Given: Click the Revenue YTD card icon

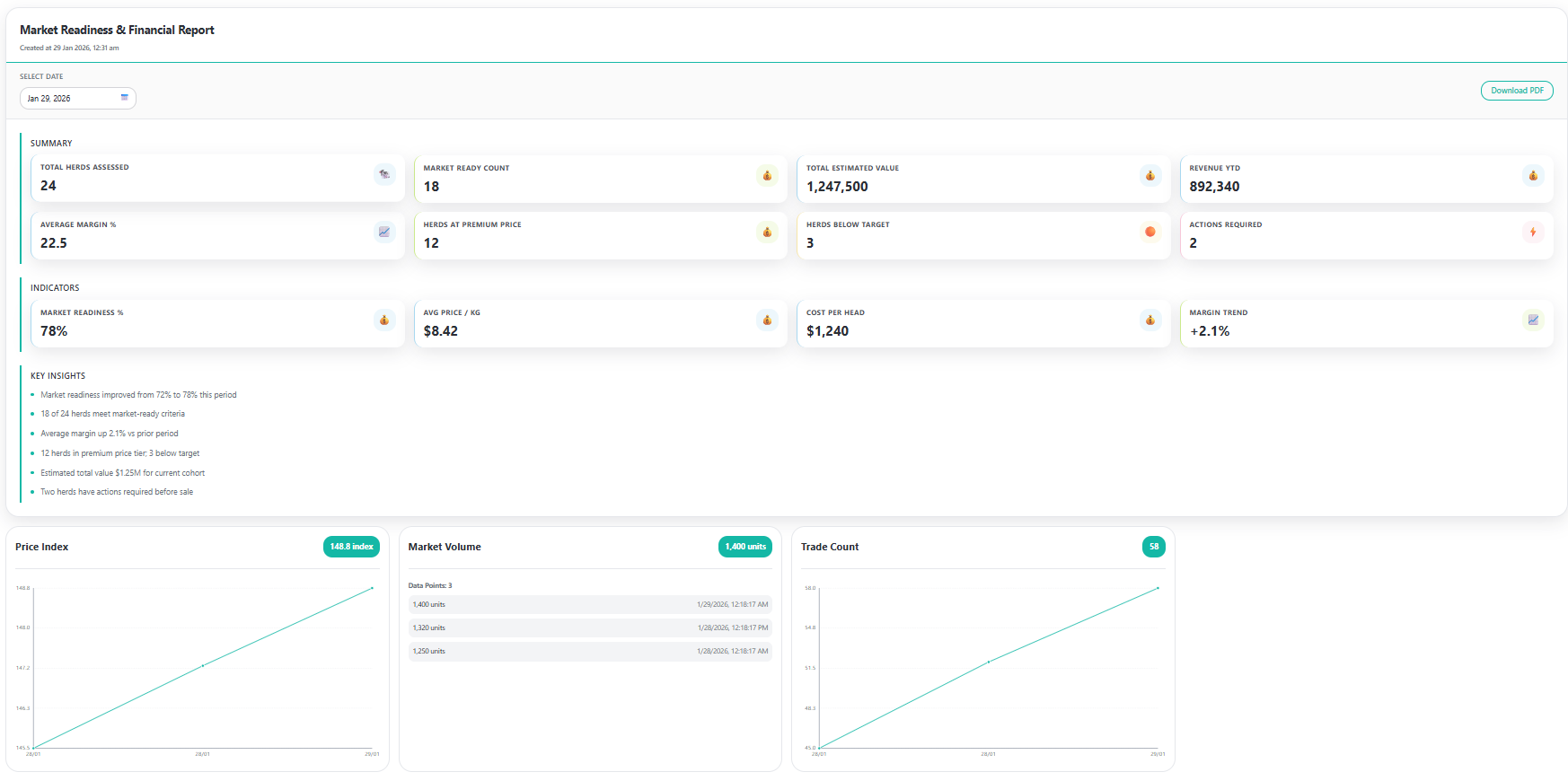Looking at the screenshot, I should pyautogui.click(x=1533, y=175).
